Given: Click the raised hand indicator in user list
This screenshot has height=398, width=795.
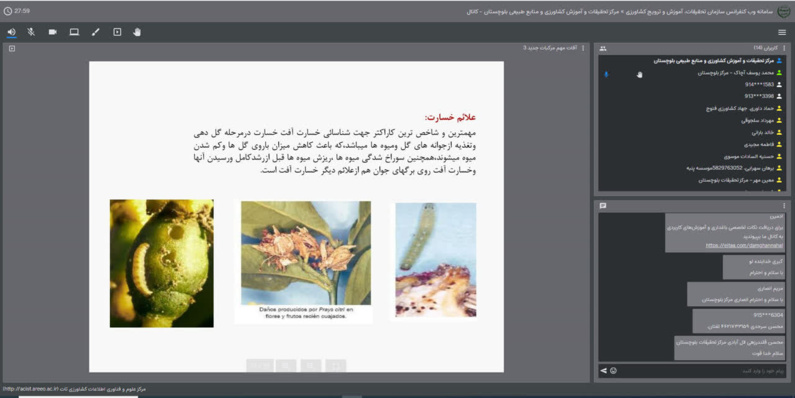Looking at the screenshot, I should pos(639,74).
